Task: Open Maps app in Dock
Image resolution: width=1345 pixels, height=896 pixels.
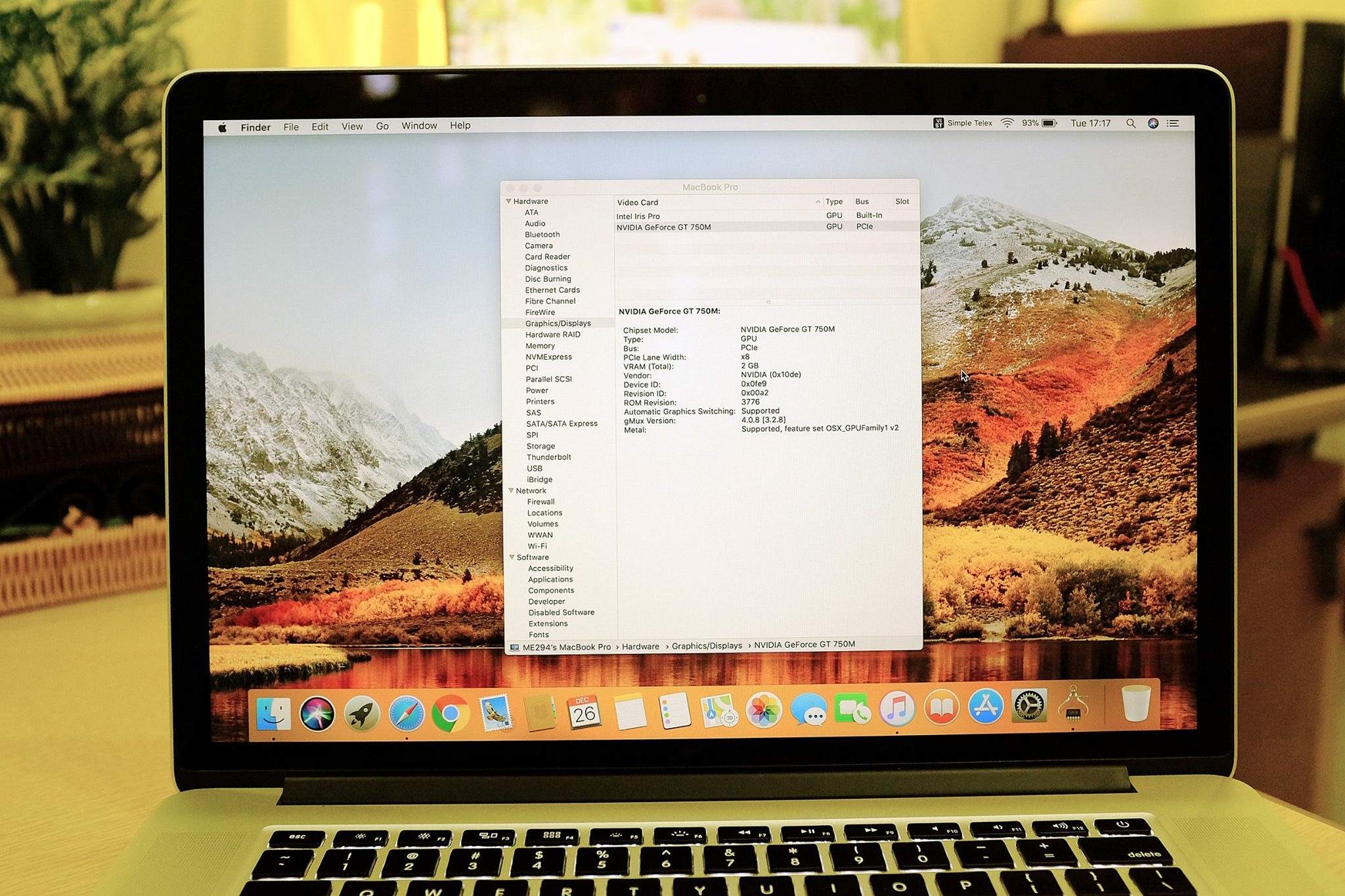Action: (x=718, y=711)
